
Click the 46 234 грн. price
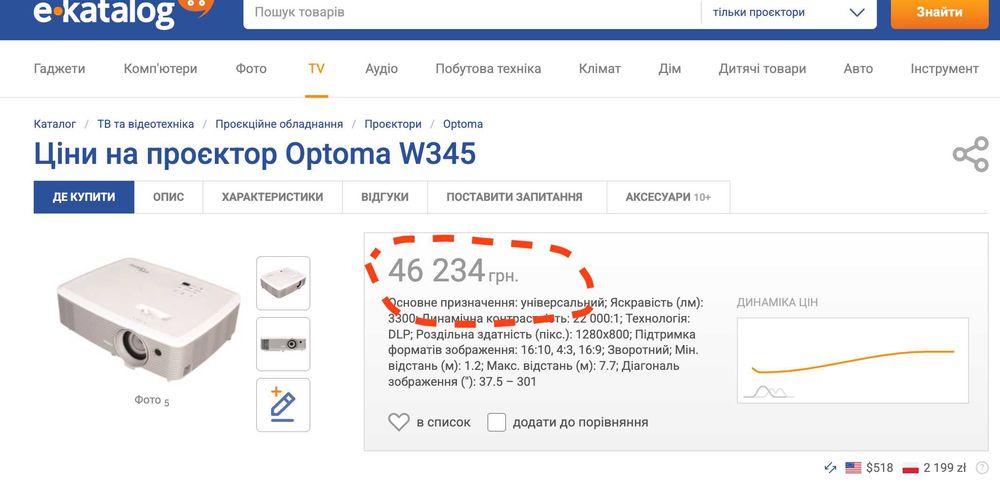pos(453,271)
